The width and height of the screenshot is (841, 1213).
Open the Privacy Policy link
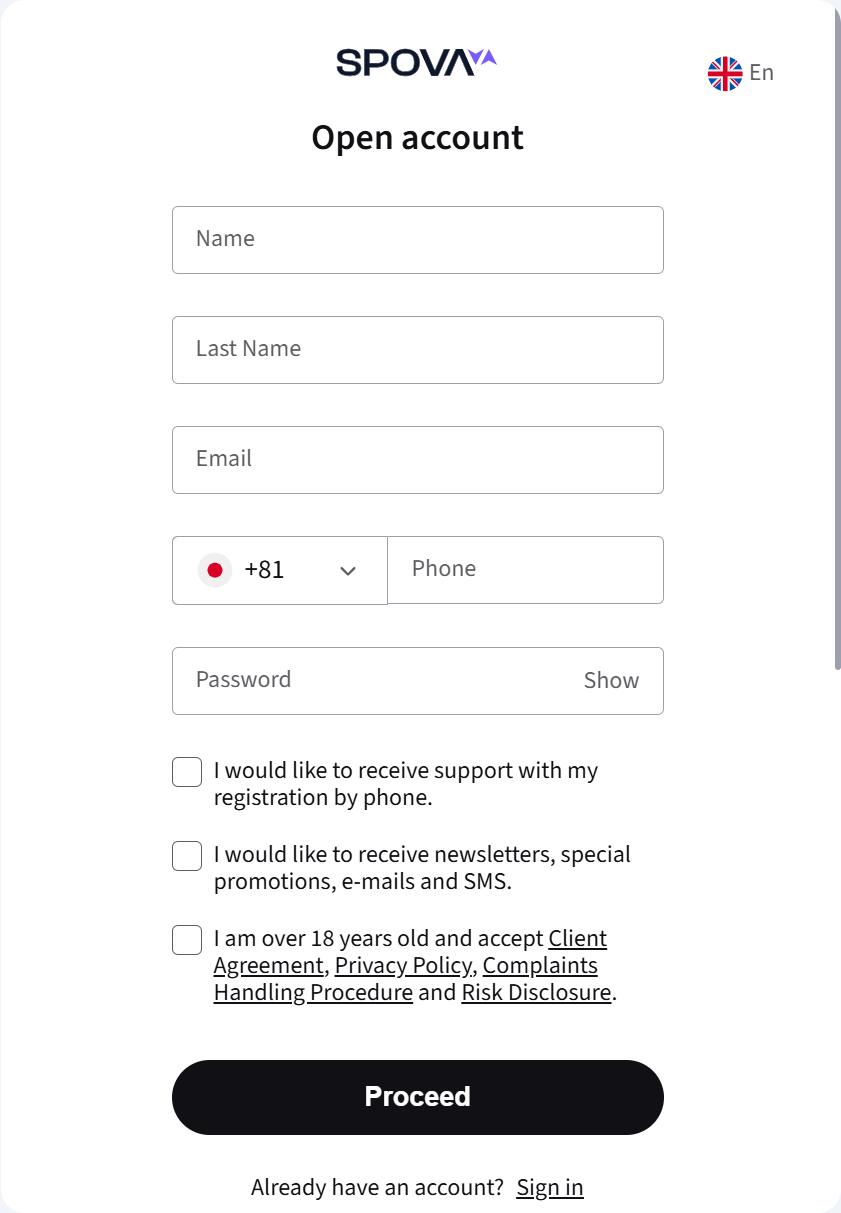coord(403,965)
